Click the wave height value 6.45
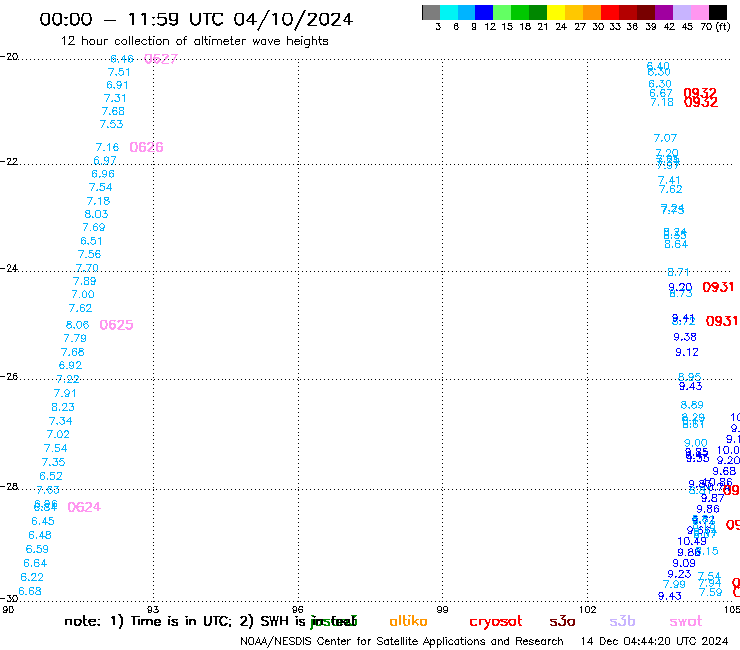The height and width of the screenshot is (650, 740). (x=43, y=522)
